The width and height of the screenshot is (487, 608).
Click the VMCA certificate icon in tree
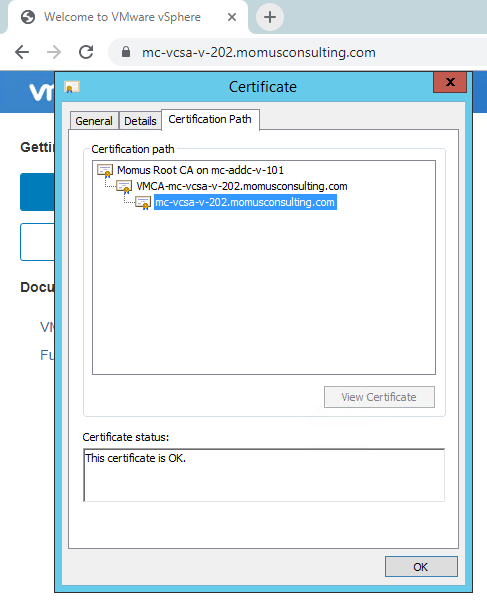(x=124, y=187)
